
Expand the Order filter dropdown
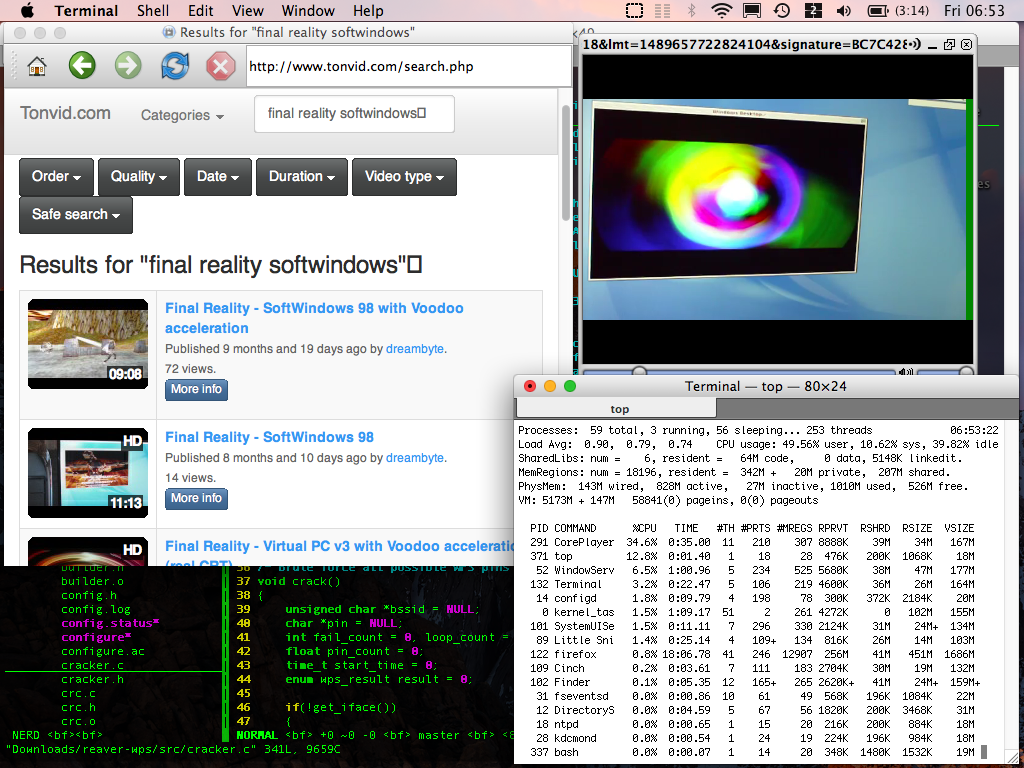(x=56, y=176)
